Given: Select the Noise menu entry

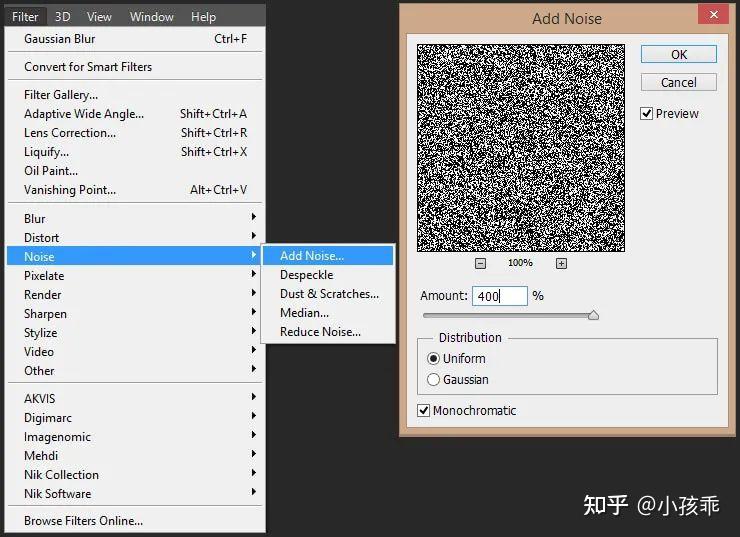Looking at the screenshot, I should click(135, 256).
